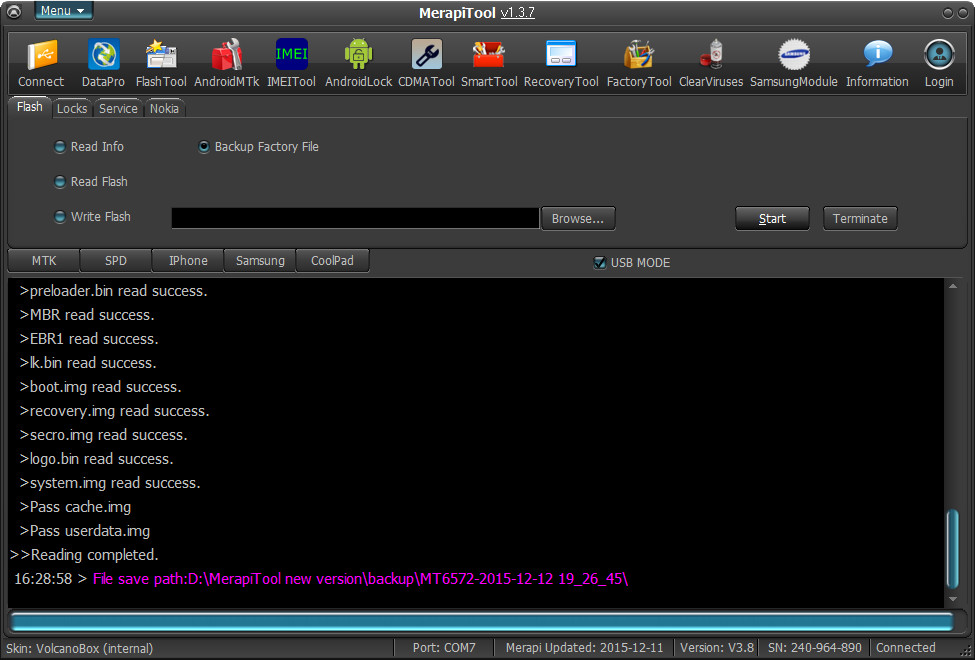Image resolution: width=975 pixels, height=660 pixels.
Task: Click the 'recovery.img read success.' line
Action: [114, 411]
